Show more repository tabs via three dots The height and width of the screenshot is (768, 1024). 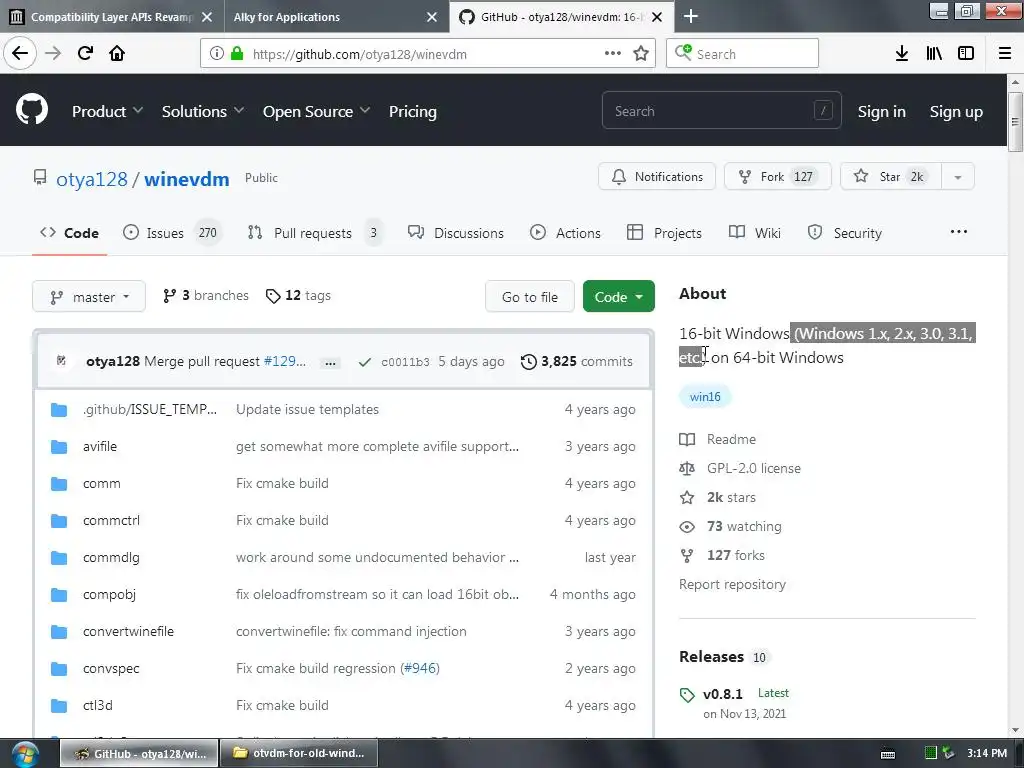click(959, 232)
